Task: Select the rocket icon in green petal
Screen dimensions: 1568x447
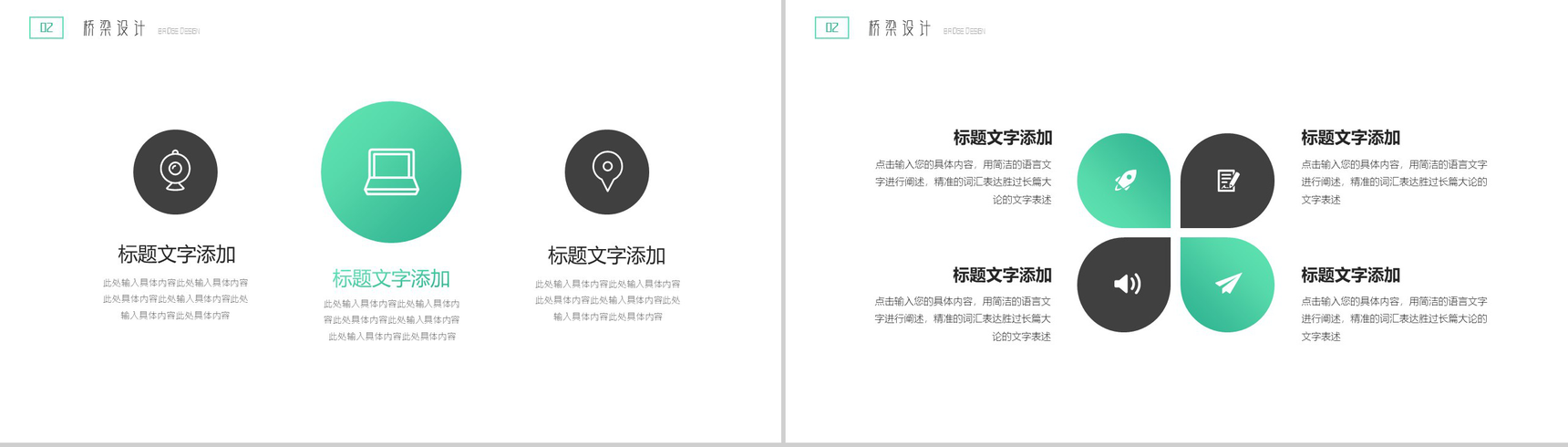Action: click(x=1125, y=181)
